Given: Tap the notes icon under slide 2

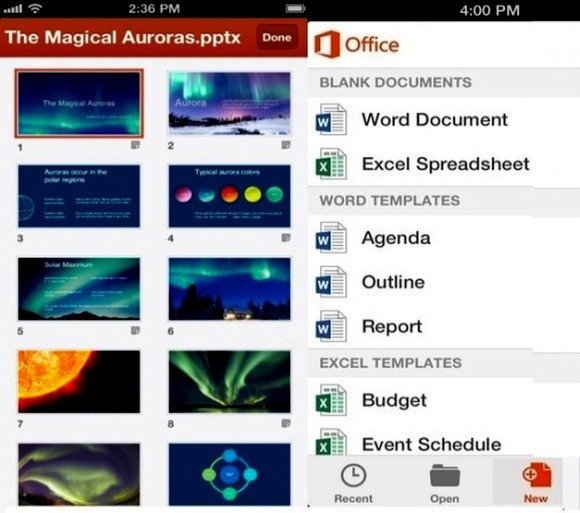Looking at the screenshot, I should 286,145.
